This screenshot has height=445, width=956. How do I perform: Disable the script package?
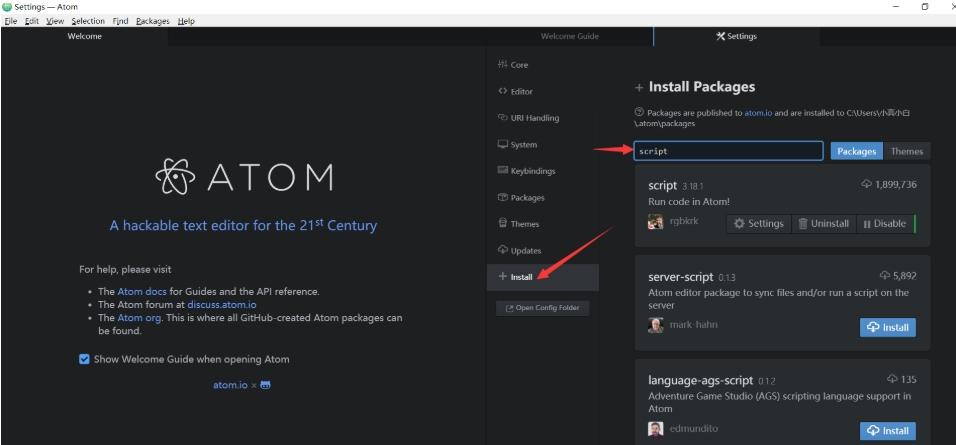coord(885,224)
